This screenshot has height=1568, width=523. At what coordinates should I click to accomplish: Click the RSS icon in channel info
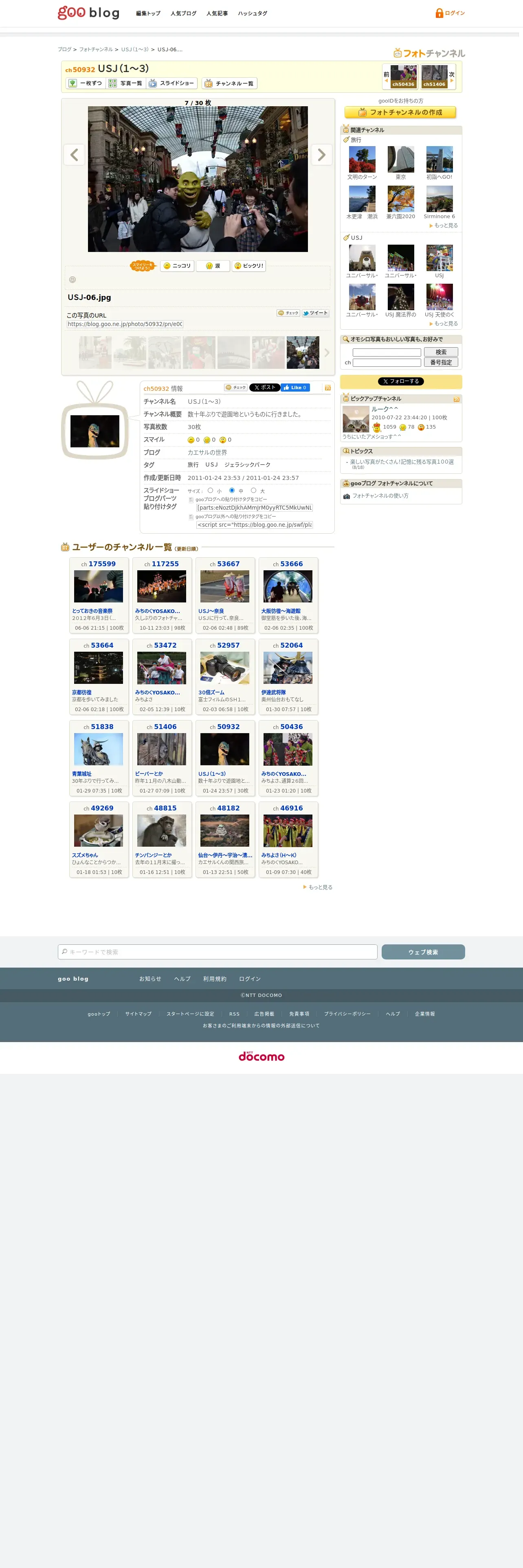click(x=327, y=388)
